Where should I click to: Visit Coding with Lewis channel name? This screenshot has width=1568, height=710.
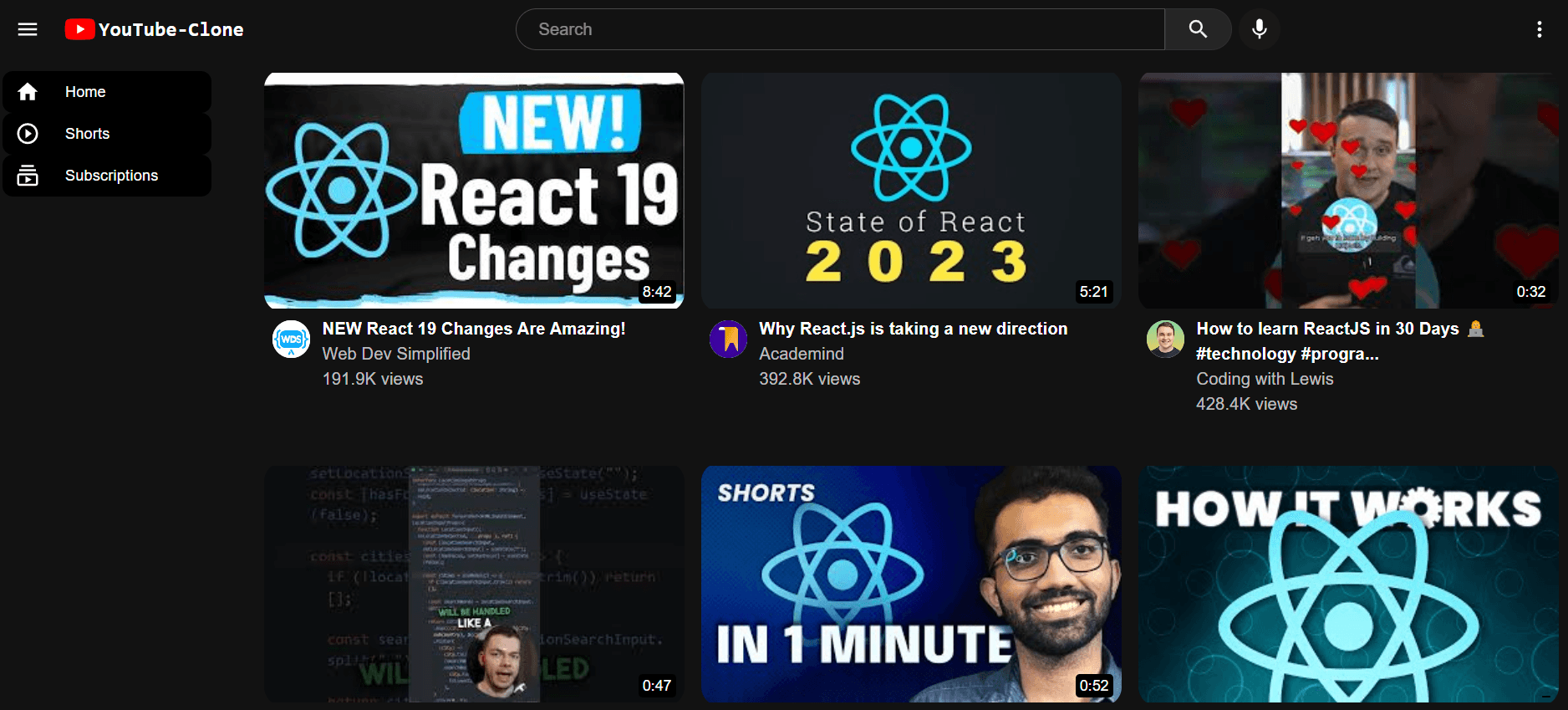coord(1265,379)
